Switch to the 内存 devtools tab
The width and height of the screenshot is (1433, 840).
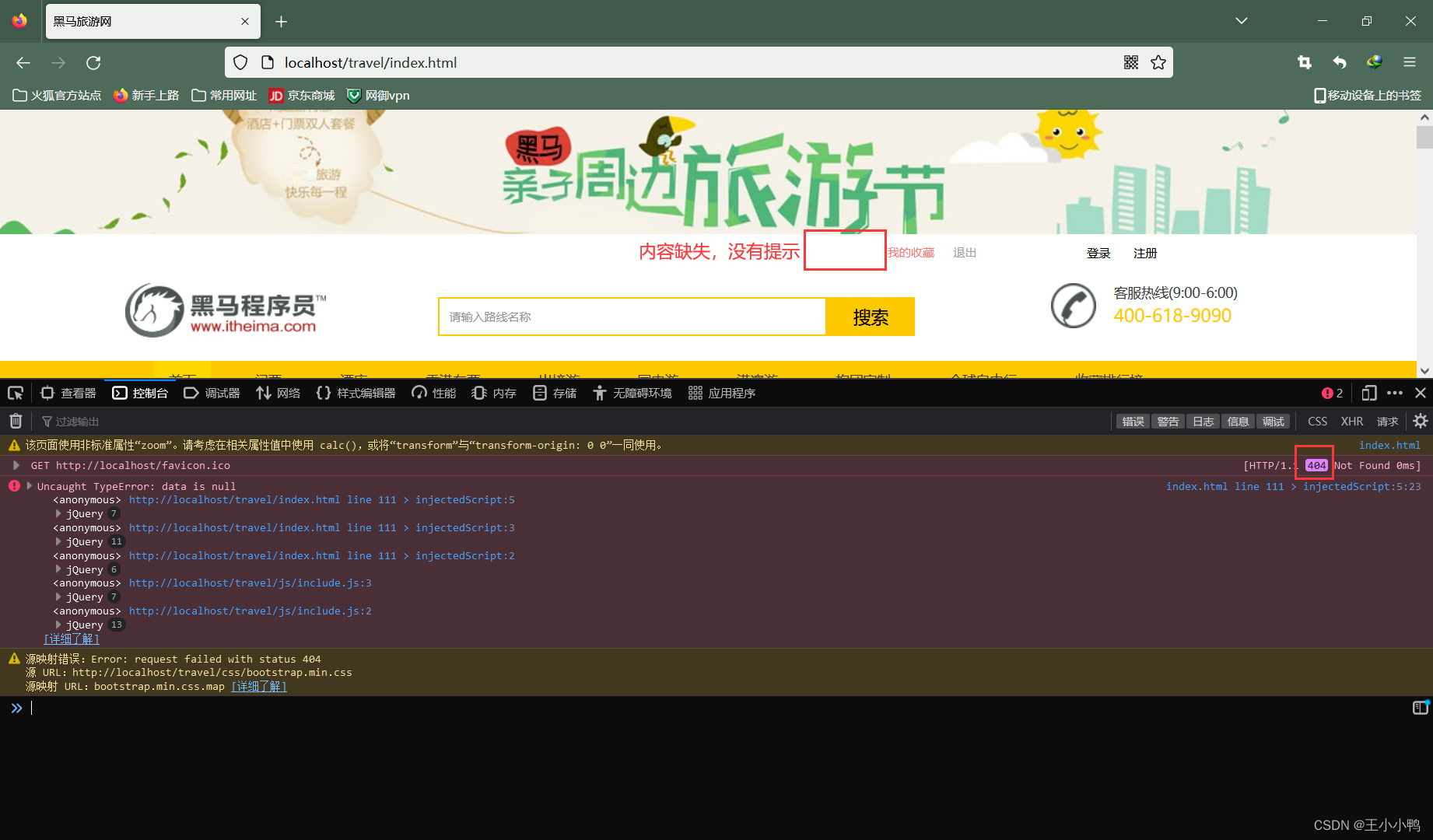pos(494,393)
